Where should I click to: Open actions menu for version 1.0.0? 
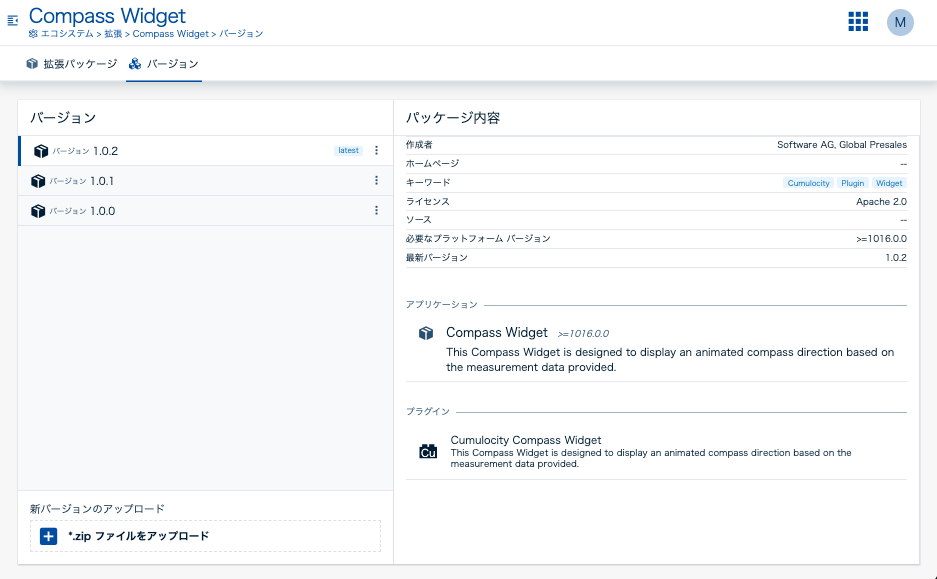pyautogui.click(x=376, y=210)
